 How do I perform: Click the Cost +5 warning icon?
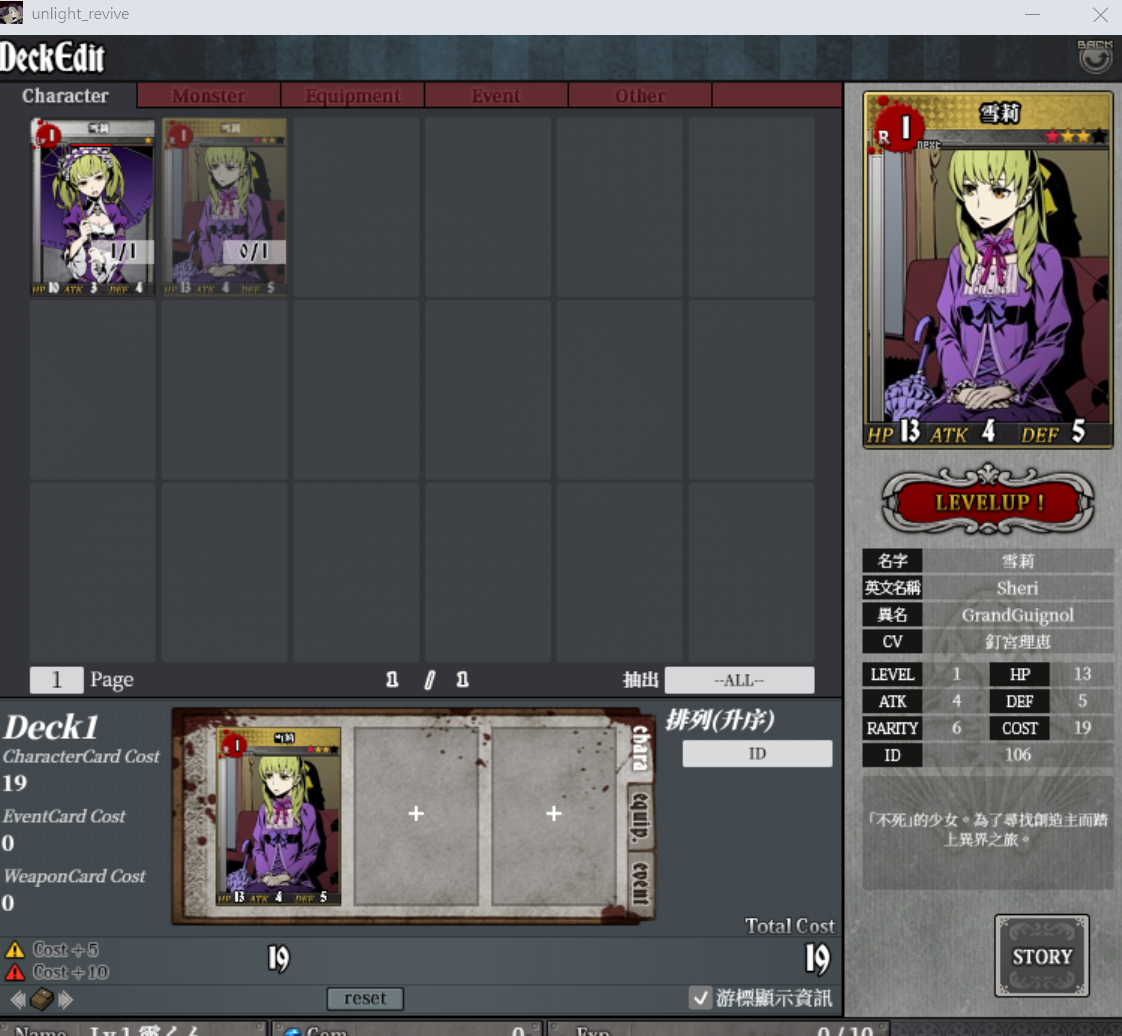[15, 950]
